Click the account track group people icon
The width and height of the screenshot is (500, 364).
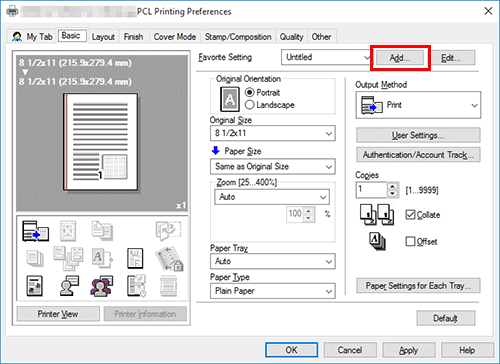(102, 286)
